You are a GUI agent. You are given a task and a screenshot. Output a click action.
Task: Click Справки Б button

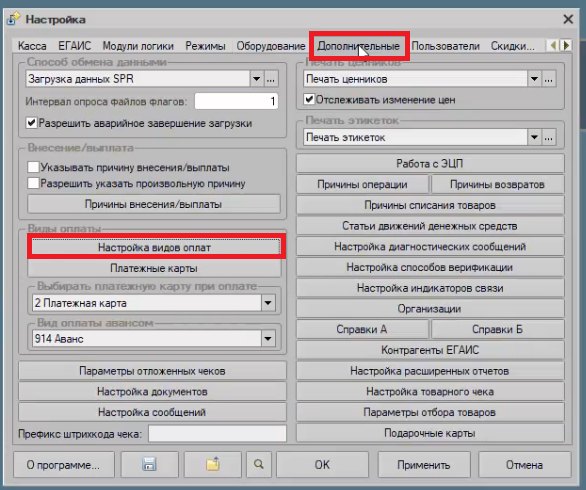click(x=497, y=329)
